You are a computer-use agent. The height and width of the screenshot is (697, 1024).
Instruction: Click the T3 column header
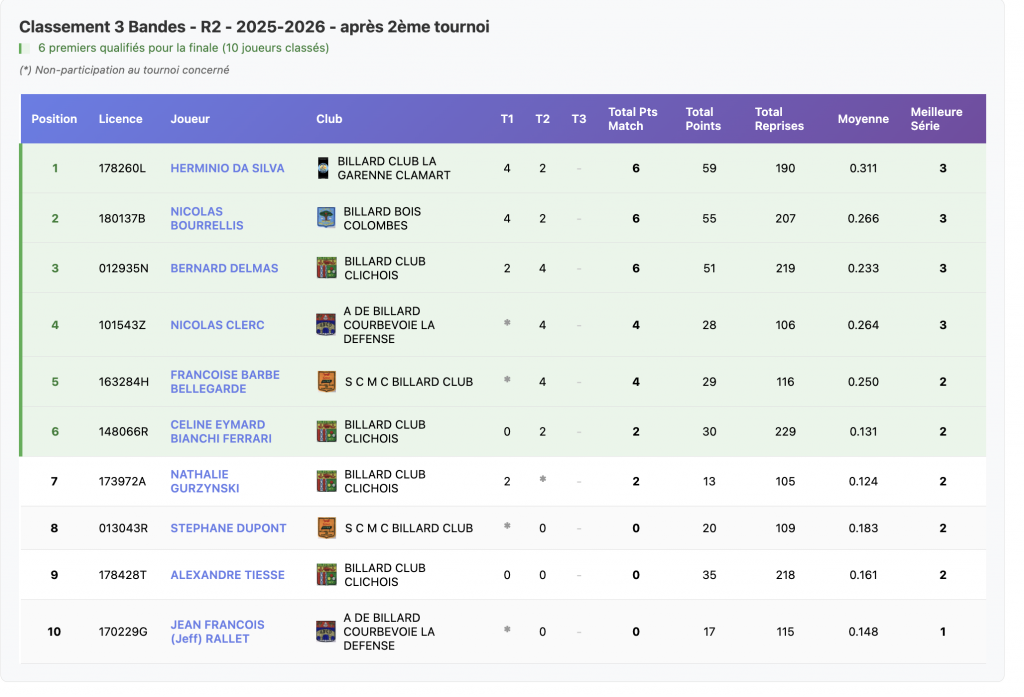pos(579,119)
